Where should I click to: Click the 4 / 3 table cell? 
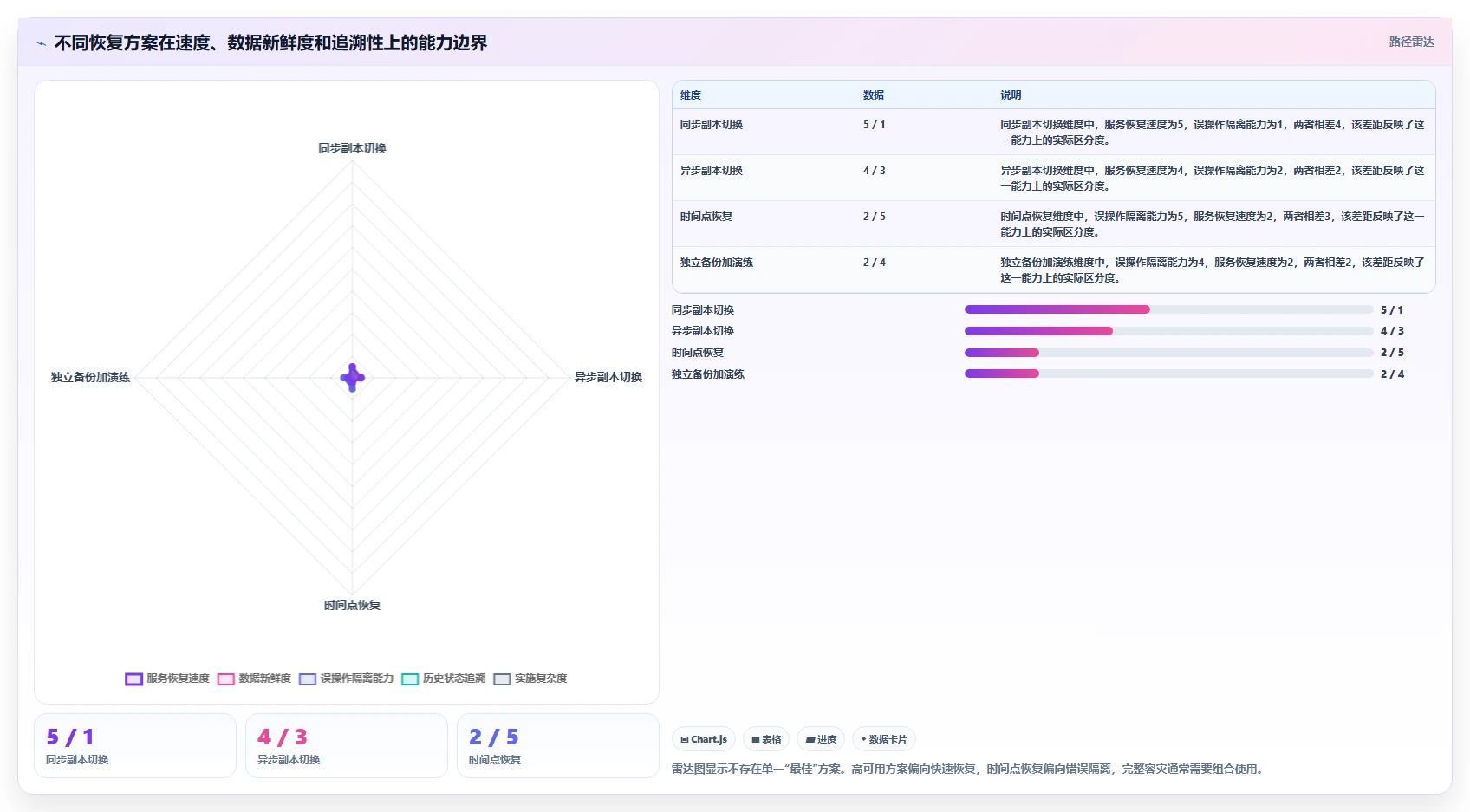pyautogui.click(x=875, y=171)
